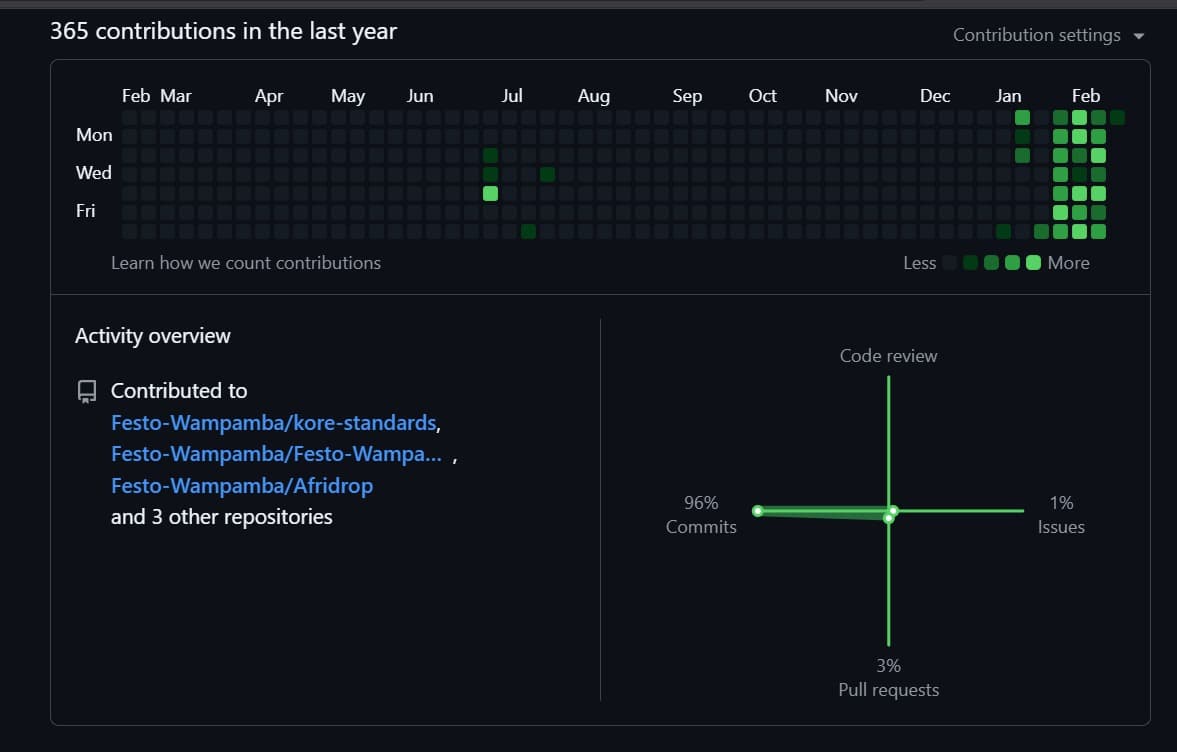Click the Mon weekday row label

[94, 134]
